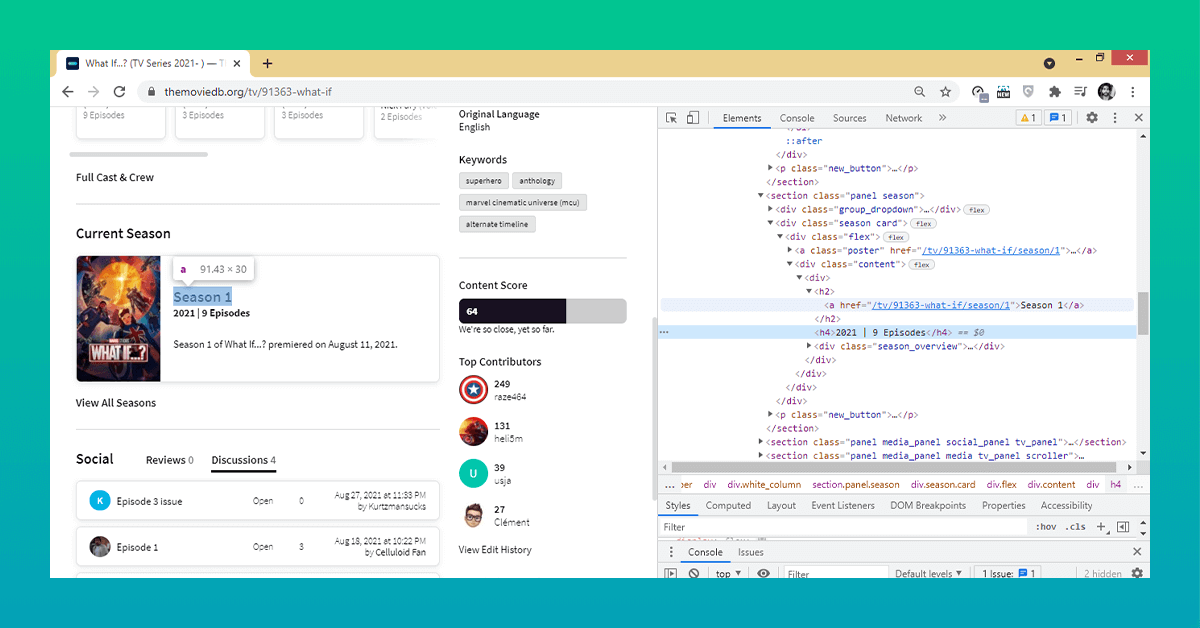Open the console drawer three-dot menu
Image resolution: width=1200 pixels, height=628 pixels.
[x=671, y=552]
